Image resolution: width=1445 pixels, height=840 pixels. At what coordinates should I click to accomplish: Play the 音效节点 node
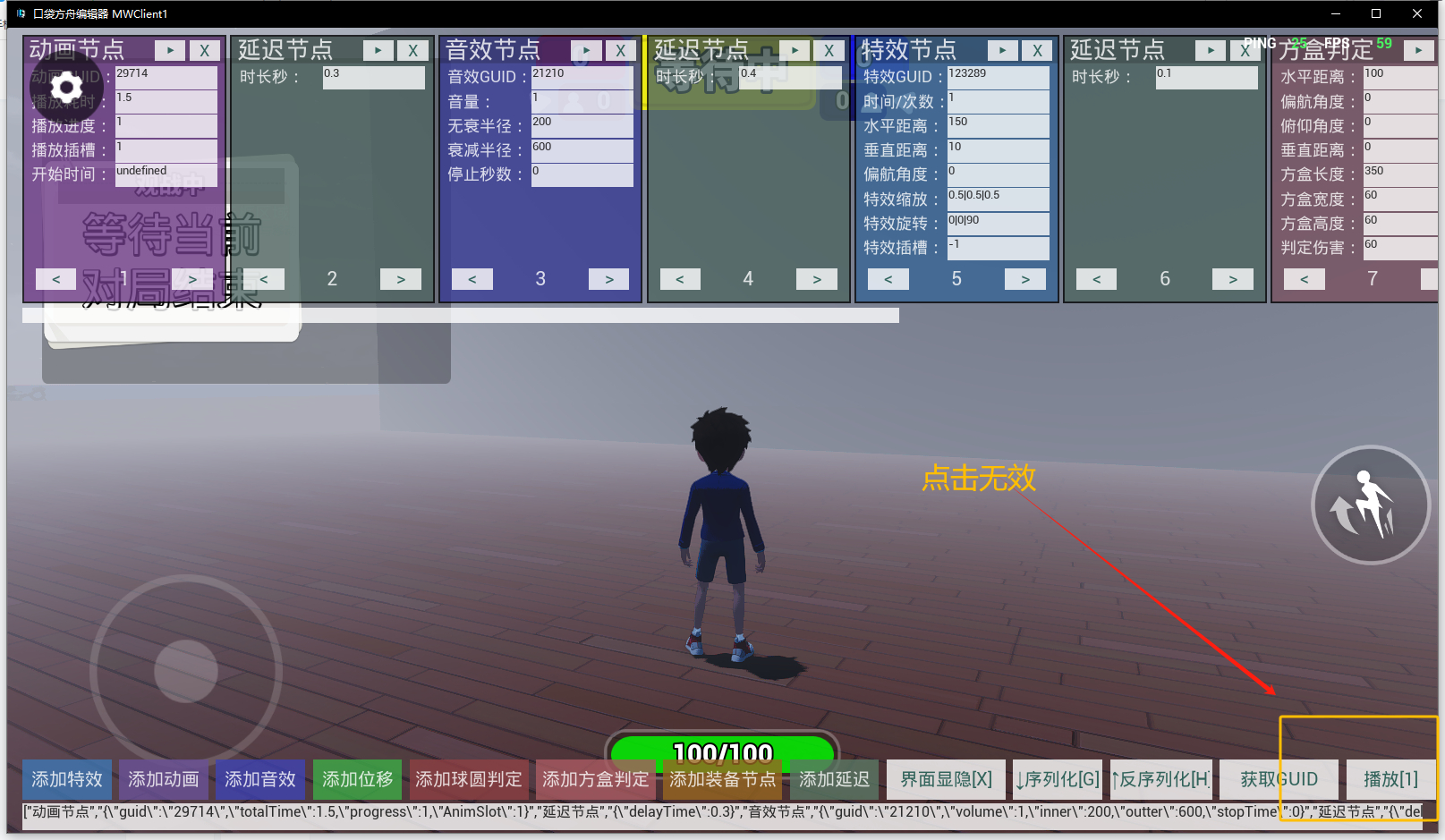point(586,51)
